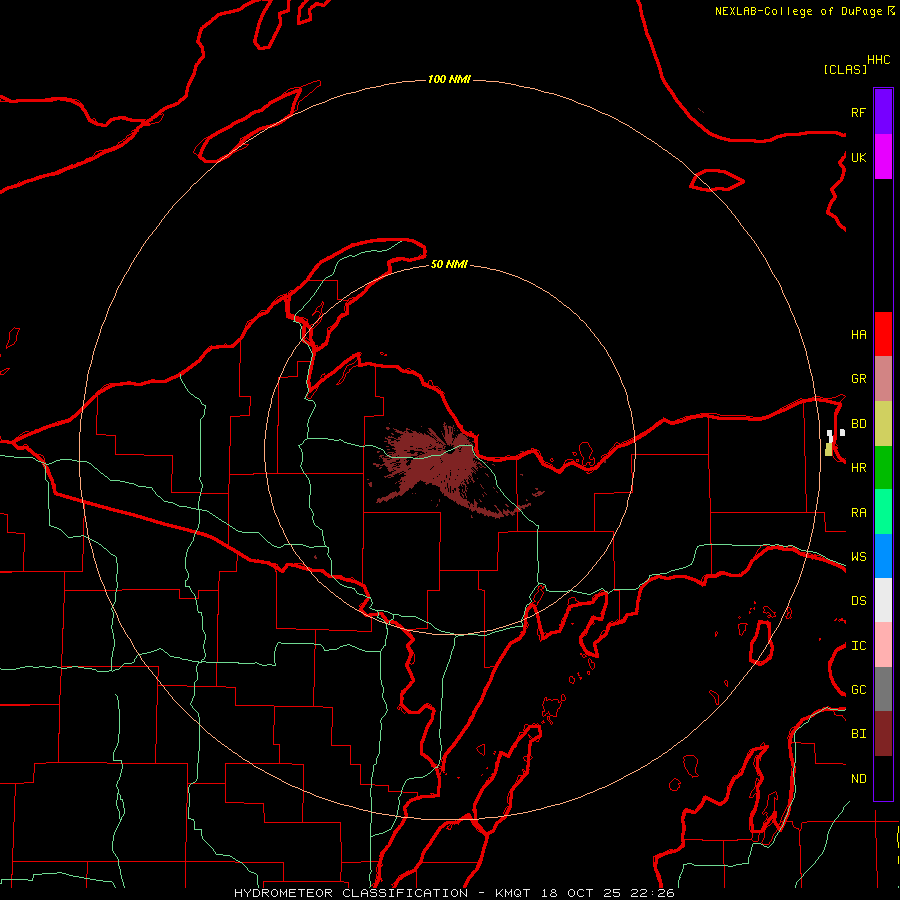Click the 'HR' legend label
900x900 pixels.
tap(858, 468)
